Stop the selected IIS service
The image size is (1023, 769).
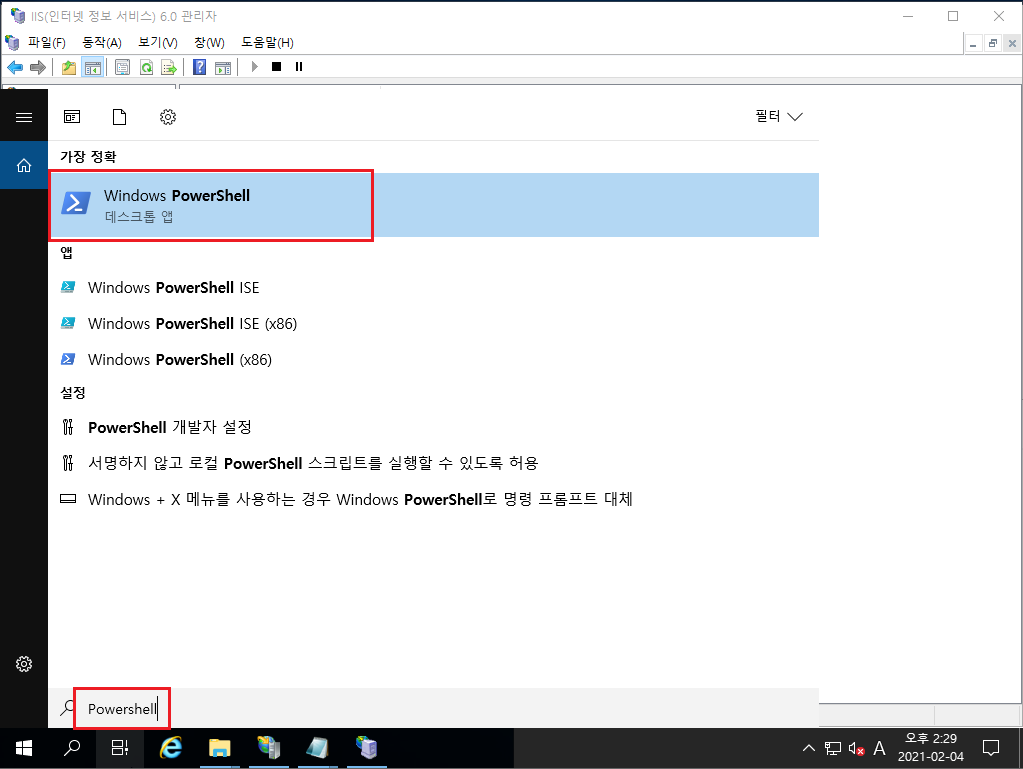click(x=277, y=67)
